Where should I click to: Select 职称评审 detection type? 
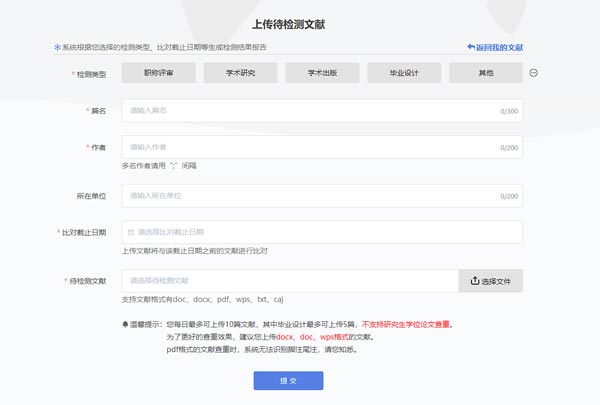pos(158,73)
